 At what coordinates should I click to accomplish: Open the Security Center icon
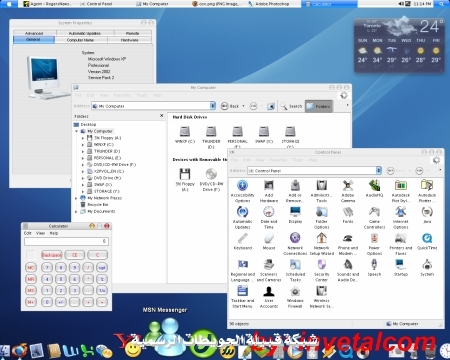(321, 270)
